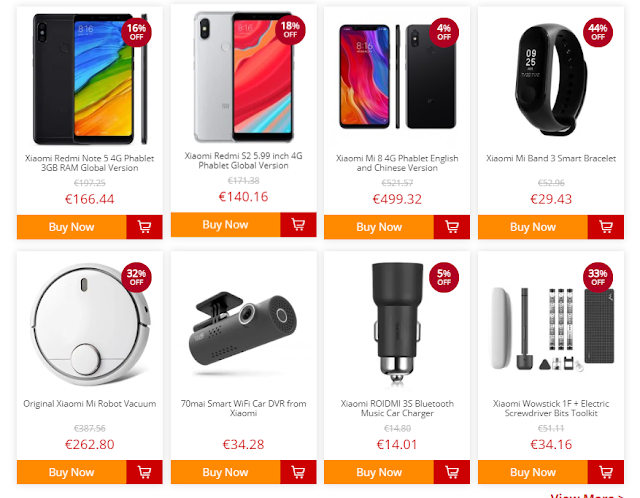Click the View More link
Screen dimensions: 640x498
(587, 495)
